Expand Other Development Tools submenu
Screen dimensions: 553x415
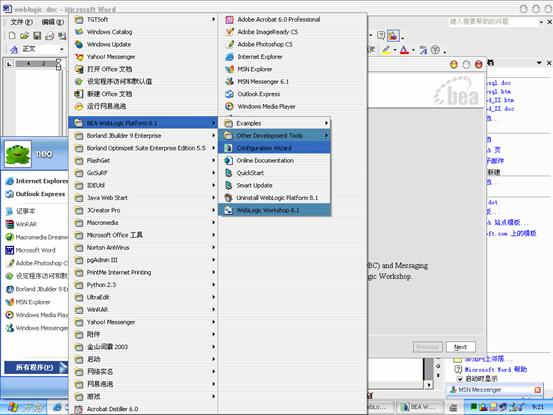point(274,135)
